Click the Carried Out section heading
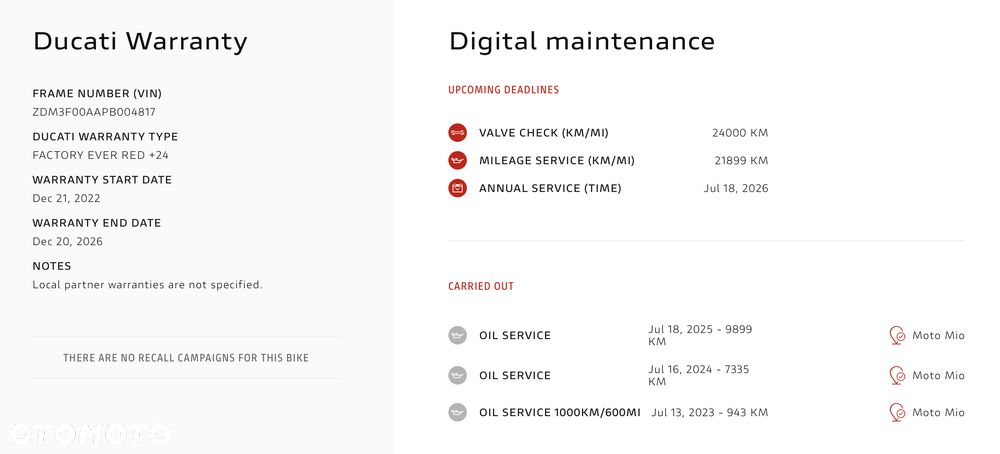 (481, 287)
